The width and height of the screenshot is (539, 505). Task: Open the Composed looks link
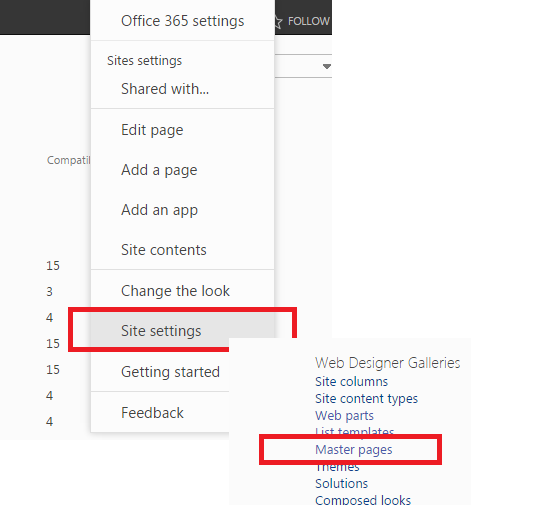(363, 500)
